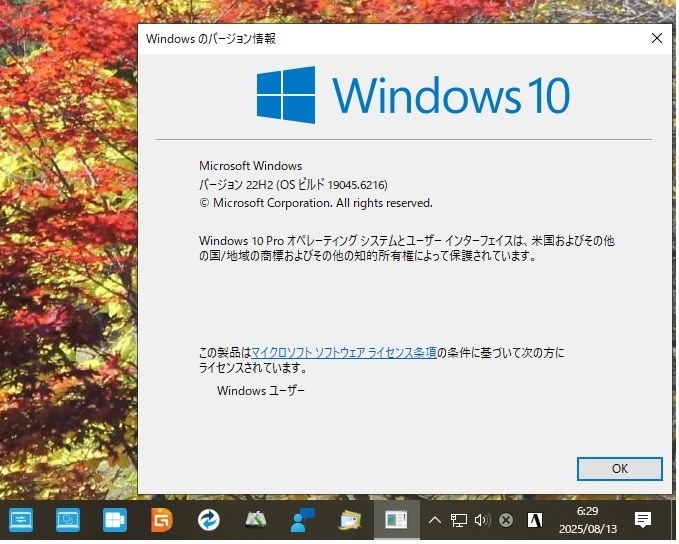
Task: Open the person with chat bubble app
Action: point(302,519)
